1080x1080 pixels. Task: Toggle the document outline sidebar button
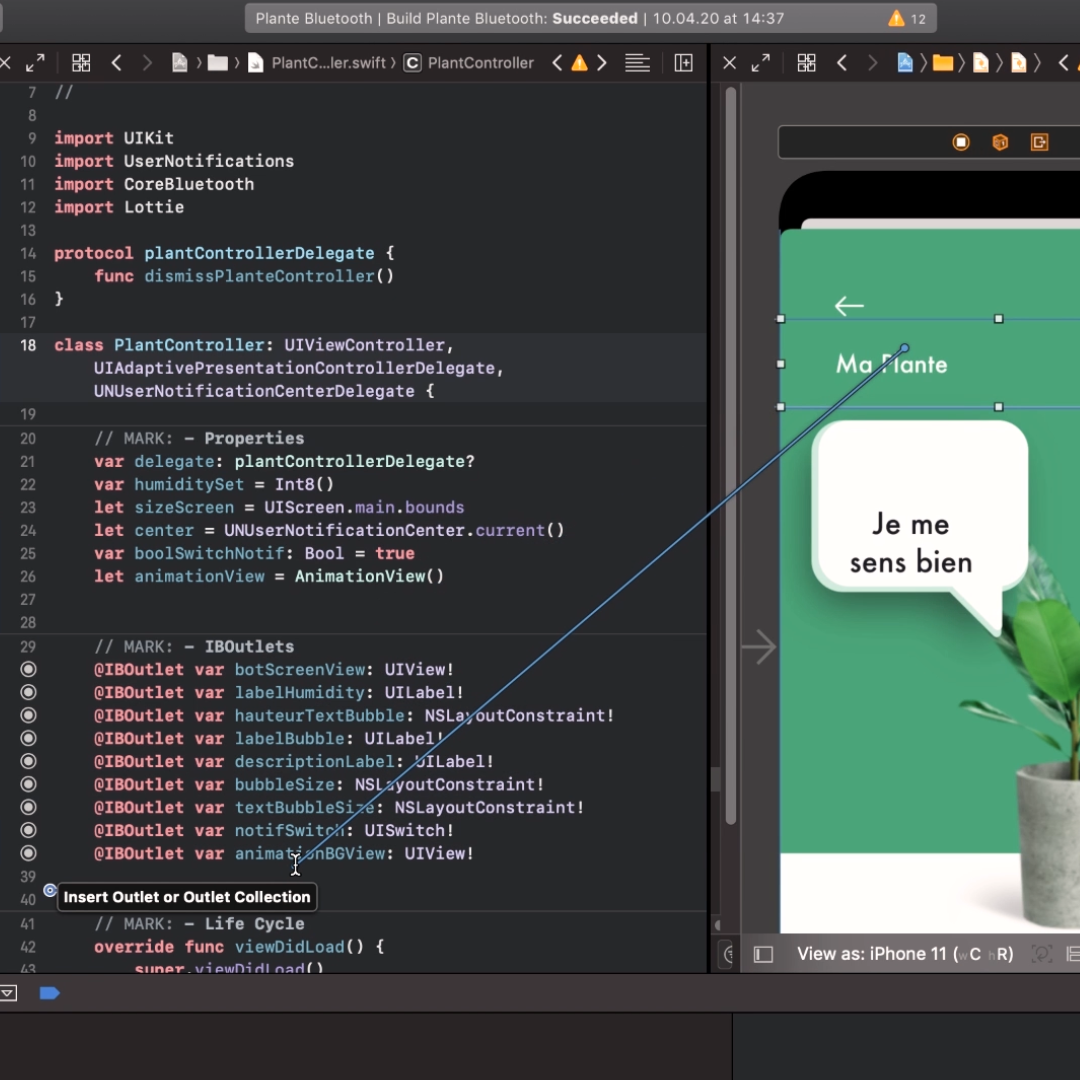[763, 954]
